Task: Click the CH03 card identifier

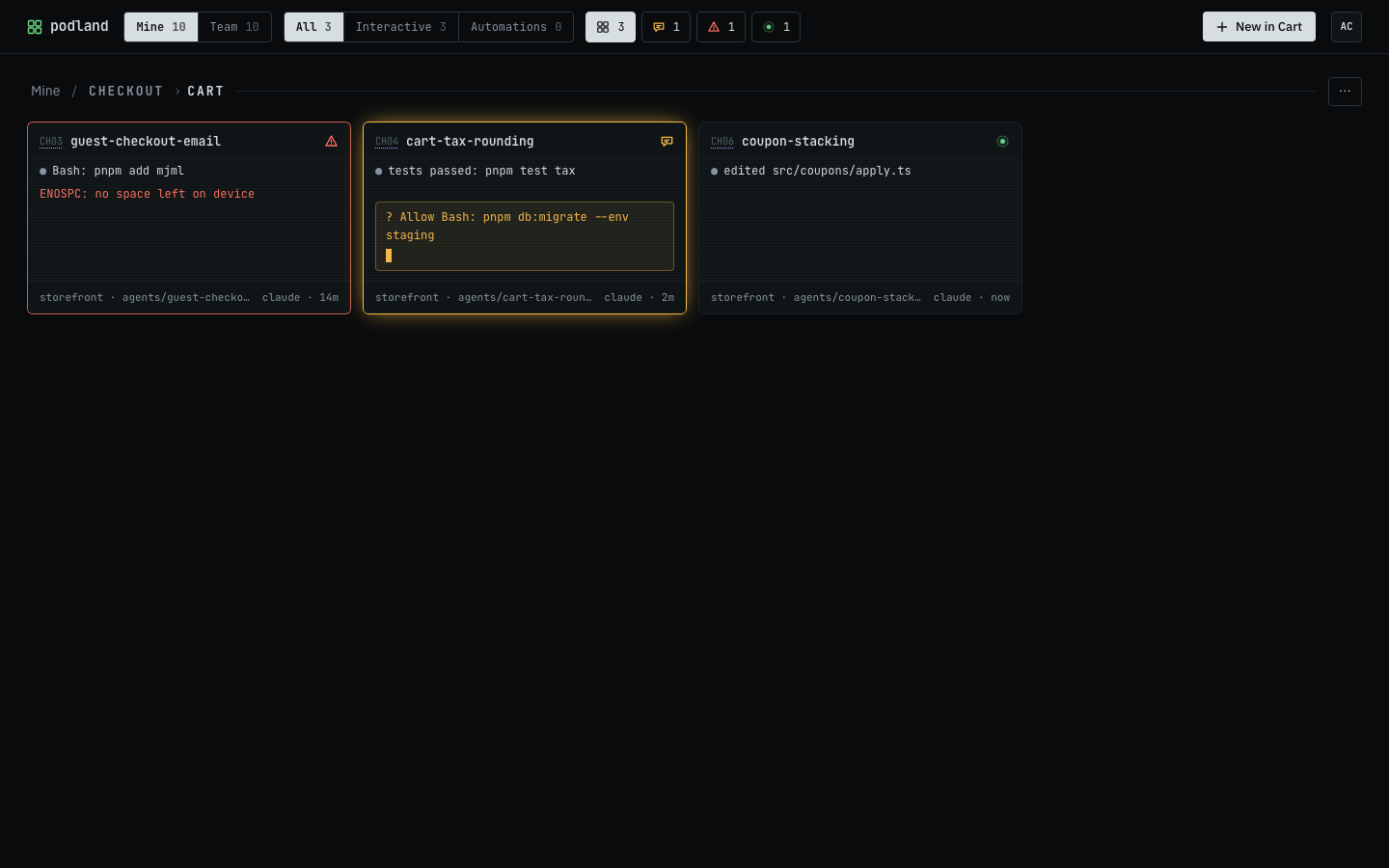Action: pyautogui.click(x=51, y=142)
